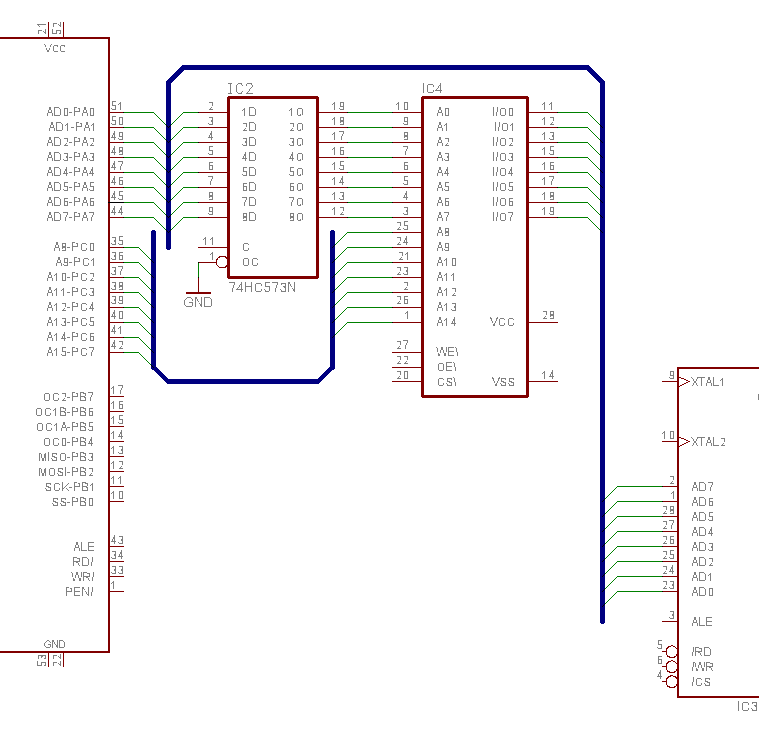Click the OC1B-PB6 pin label

pos(65,412)
